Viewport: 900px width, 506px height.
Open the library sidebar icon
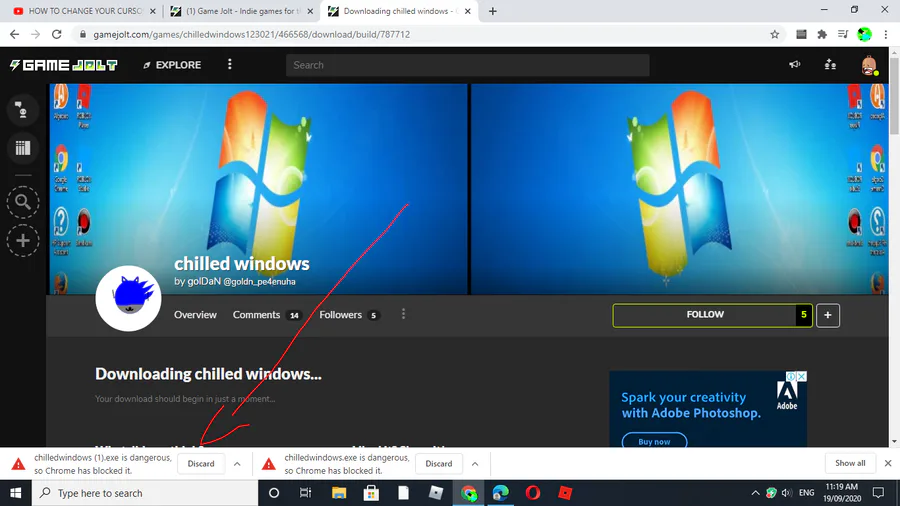[x=22, y=148]
